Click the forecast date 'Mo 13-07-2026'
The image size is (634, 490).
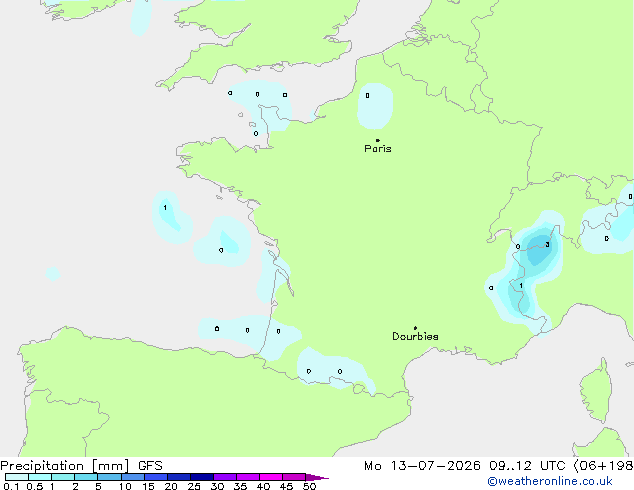(x=422, y=466)
